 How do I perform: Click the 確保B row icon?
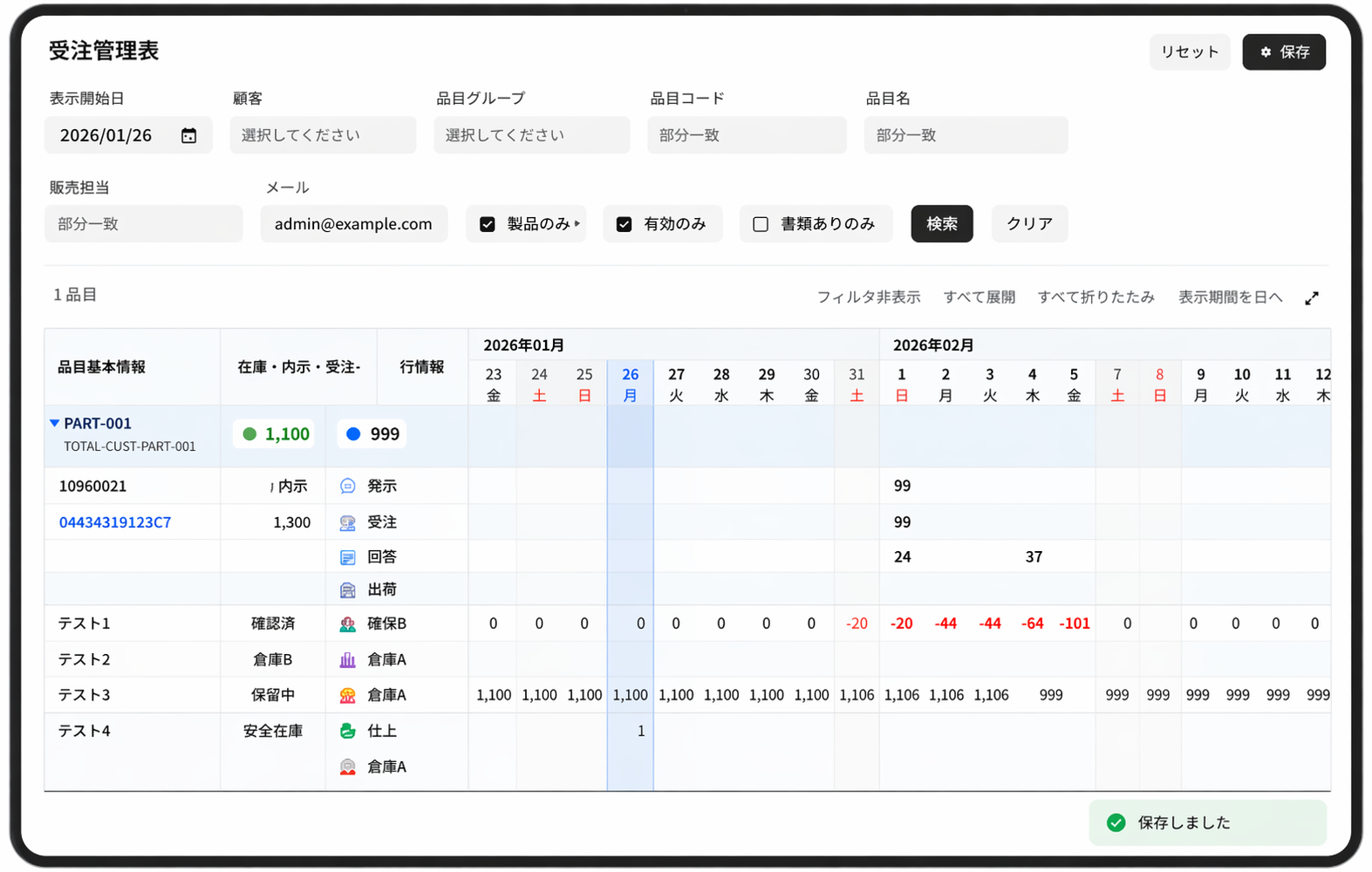(x=347, y=624)
